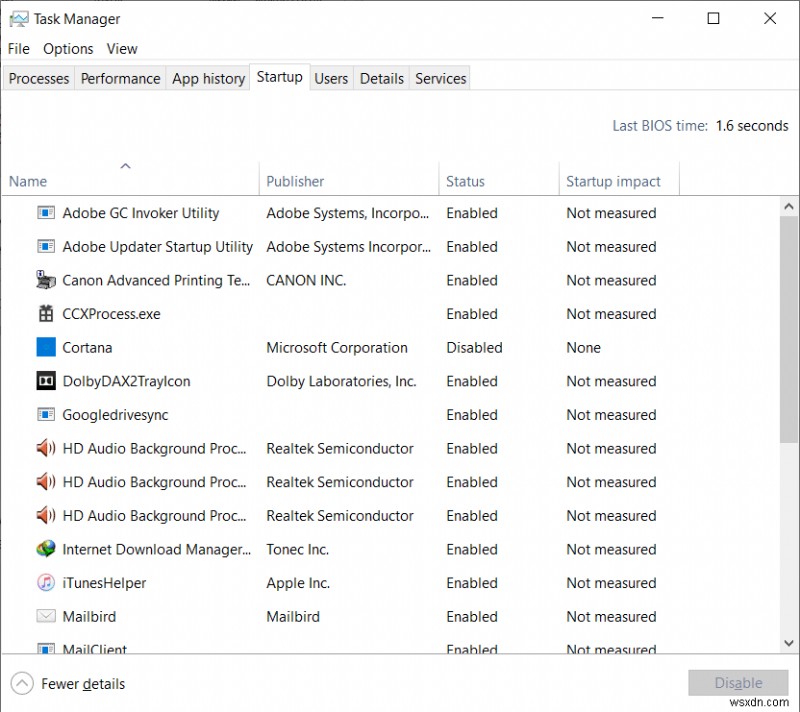Sort list by the Name column header

[x=28, y=181]
